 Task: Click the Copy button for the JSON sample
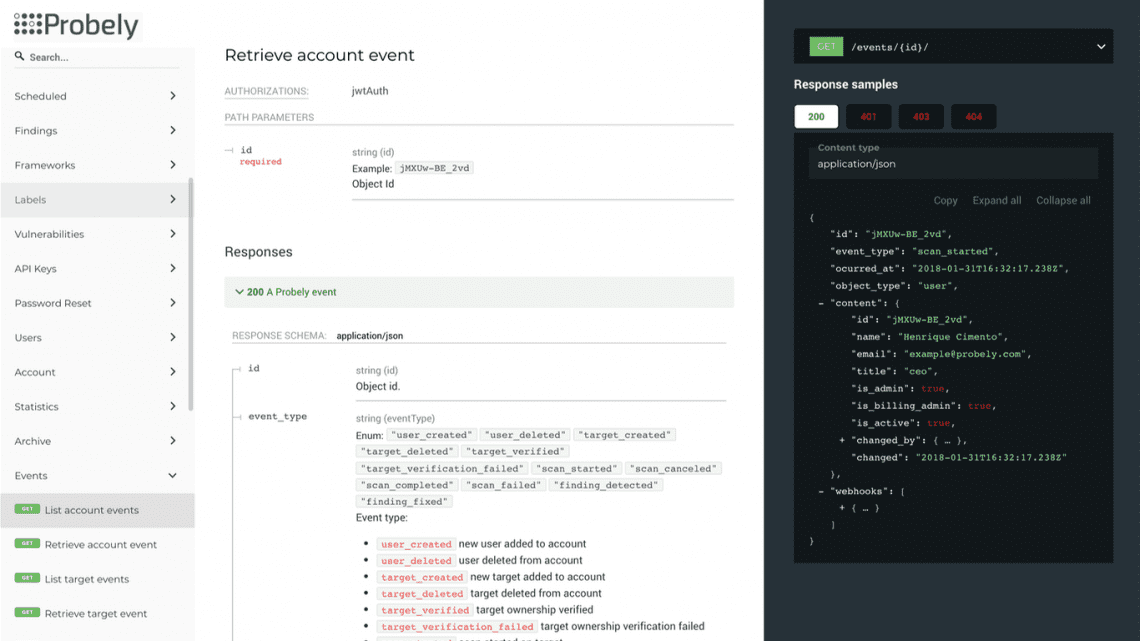coord(945,200)
